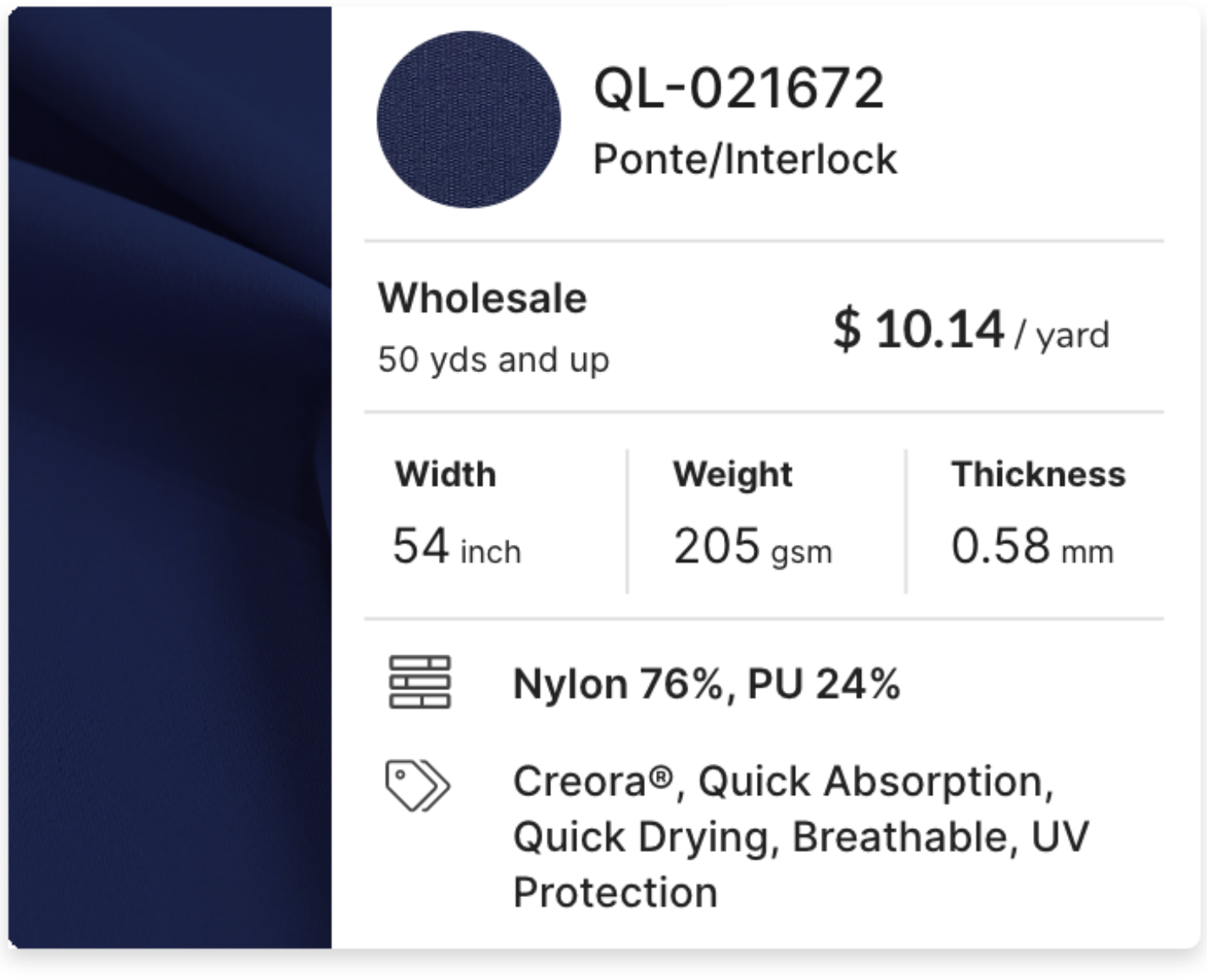This screenshot has height=980, width=1207.
Task: Select the round navy fabric swatch
Action: click(x=469, y=120)
